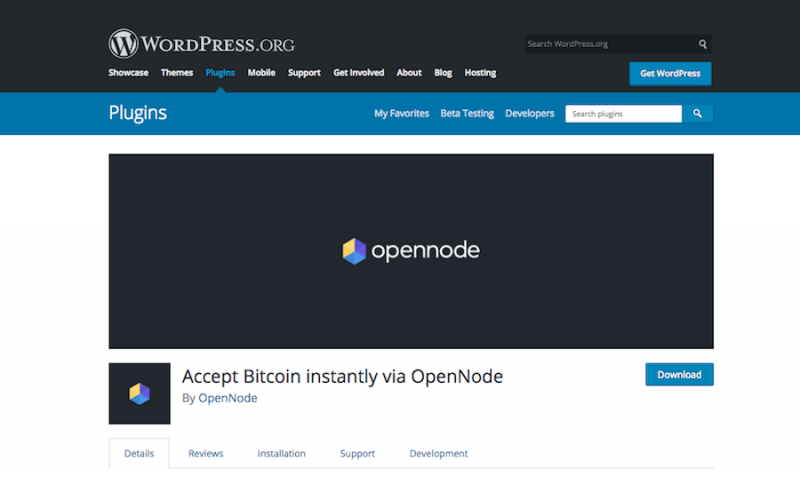Go to Developers page
Image resolution: width=800 pixels, height=477 pixels.
530,113
